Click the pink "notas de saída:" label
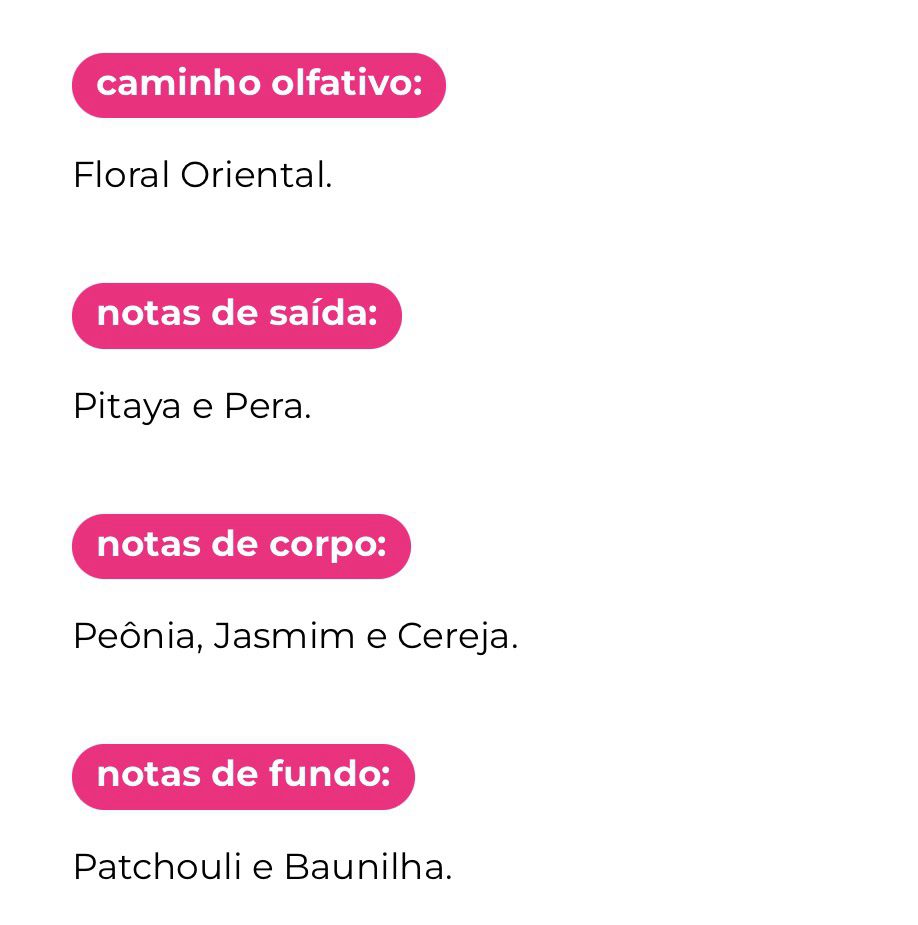Viewport: 918px width, 925px height. [x=236, y=315]
